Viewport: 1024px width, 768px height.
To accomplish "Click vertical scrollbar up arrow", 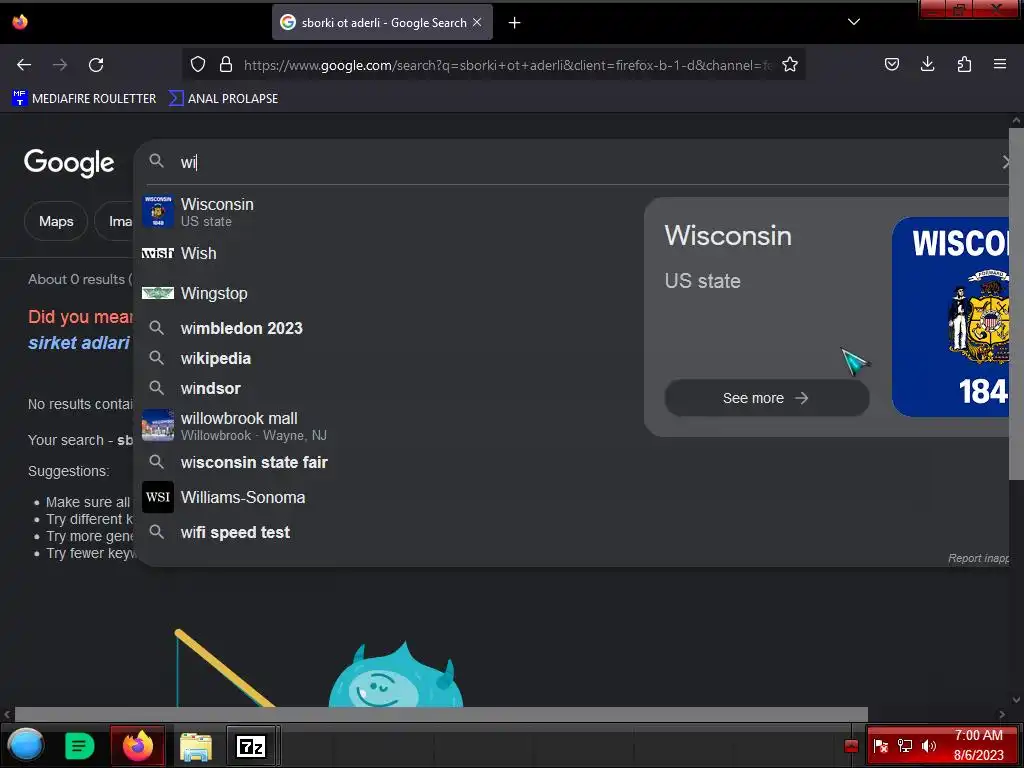I will tap(1016, 121).
